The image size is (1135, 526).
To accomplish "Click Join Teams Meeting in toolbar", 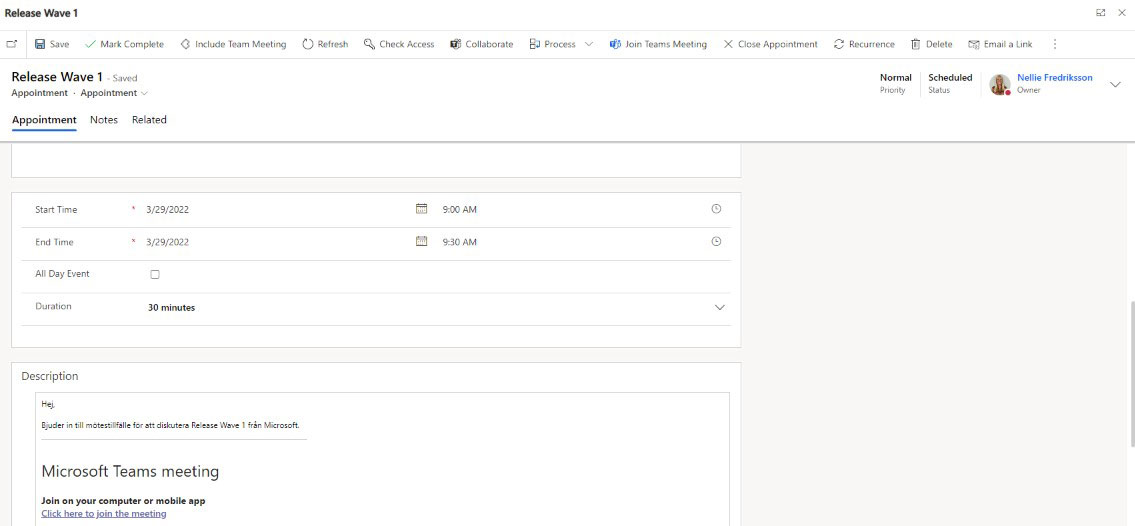I will [658, 44].
